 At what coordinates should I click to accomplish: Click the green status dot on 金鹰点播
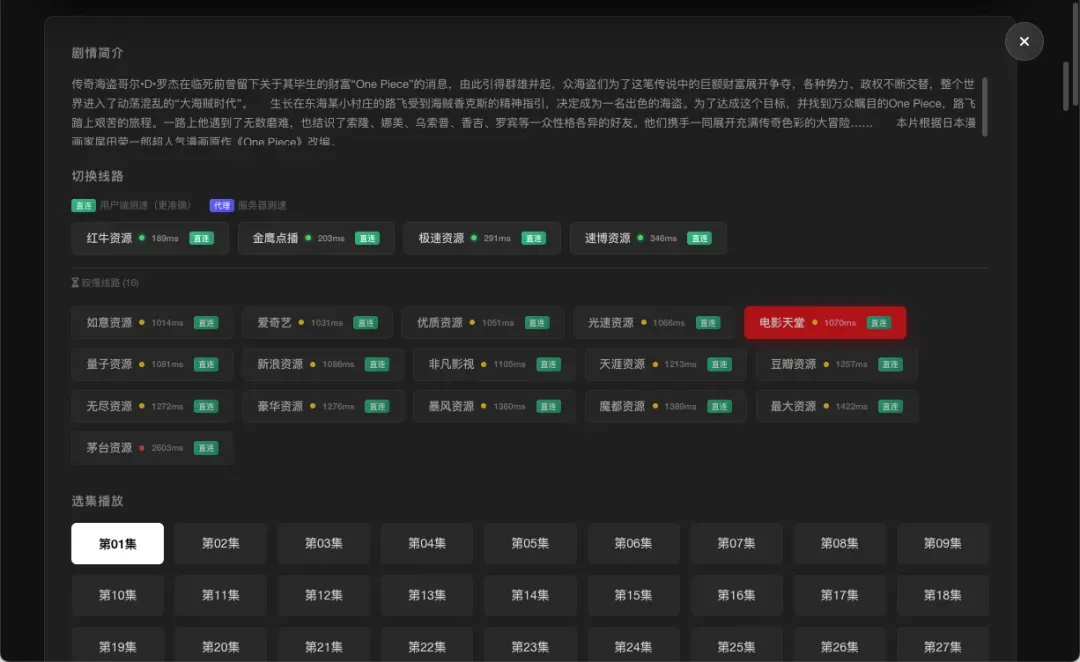point(308,238)
